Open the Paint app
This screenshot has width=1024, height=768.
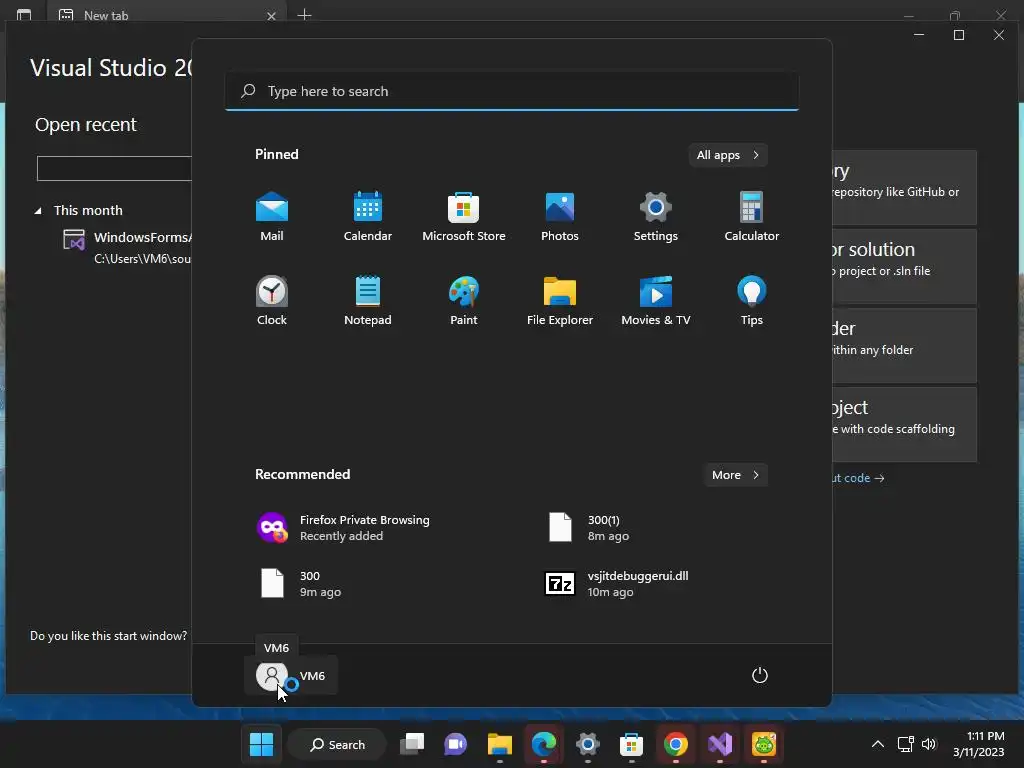(464, 301)
